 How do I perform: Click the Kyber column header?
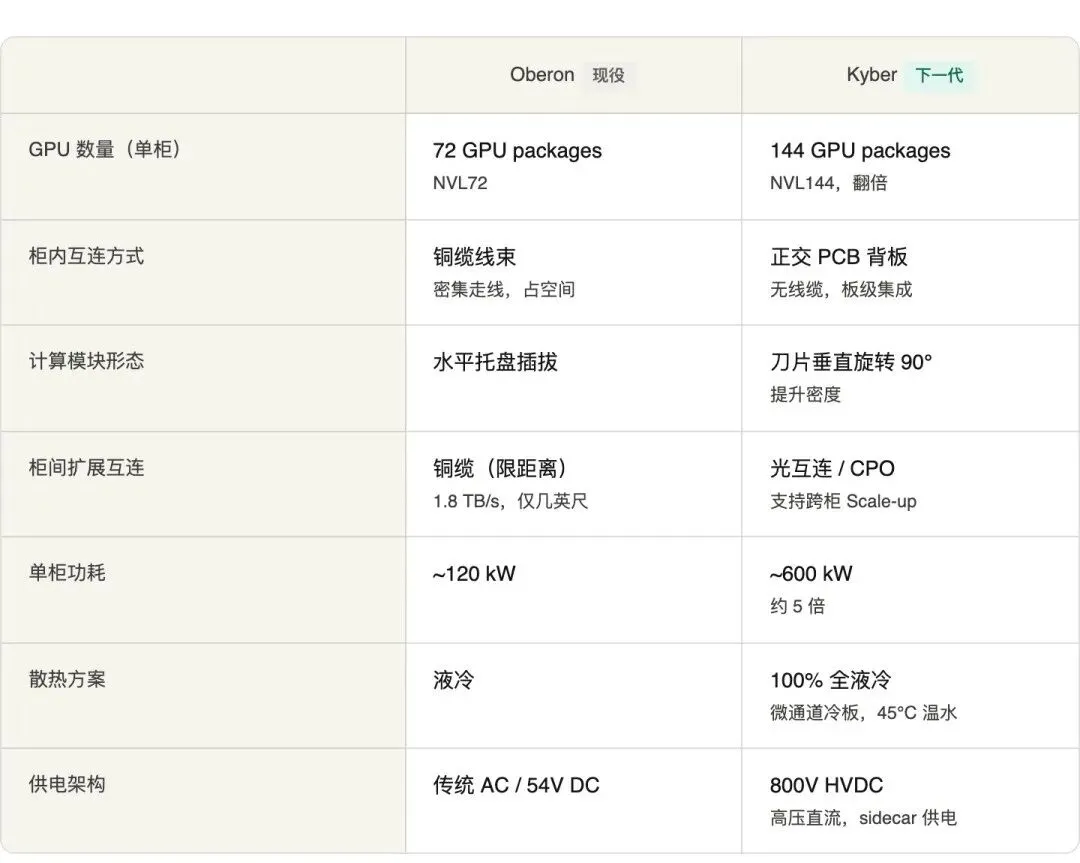click(871, 75)
